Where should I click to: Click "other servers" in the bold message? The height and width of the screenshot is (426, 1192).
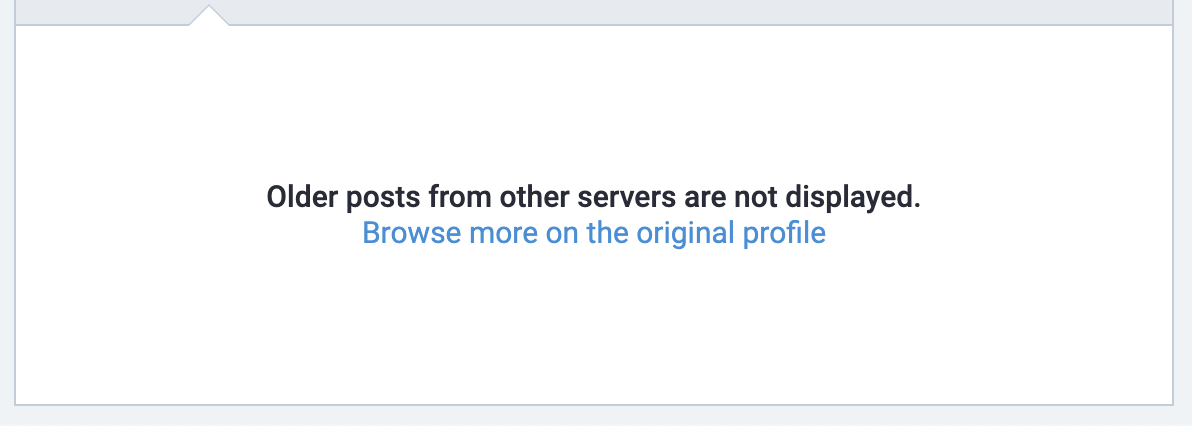(x=524, y=198)
